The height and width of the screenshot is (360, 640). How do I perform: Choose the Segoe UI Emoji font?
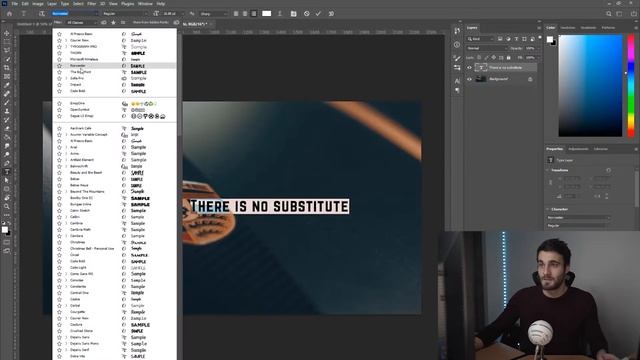[82, 116]
